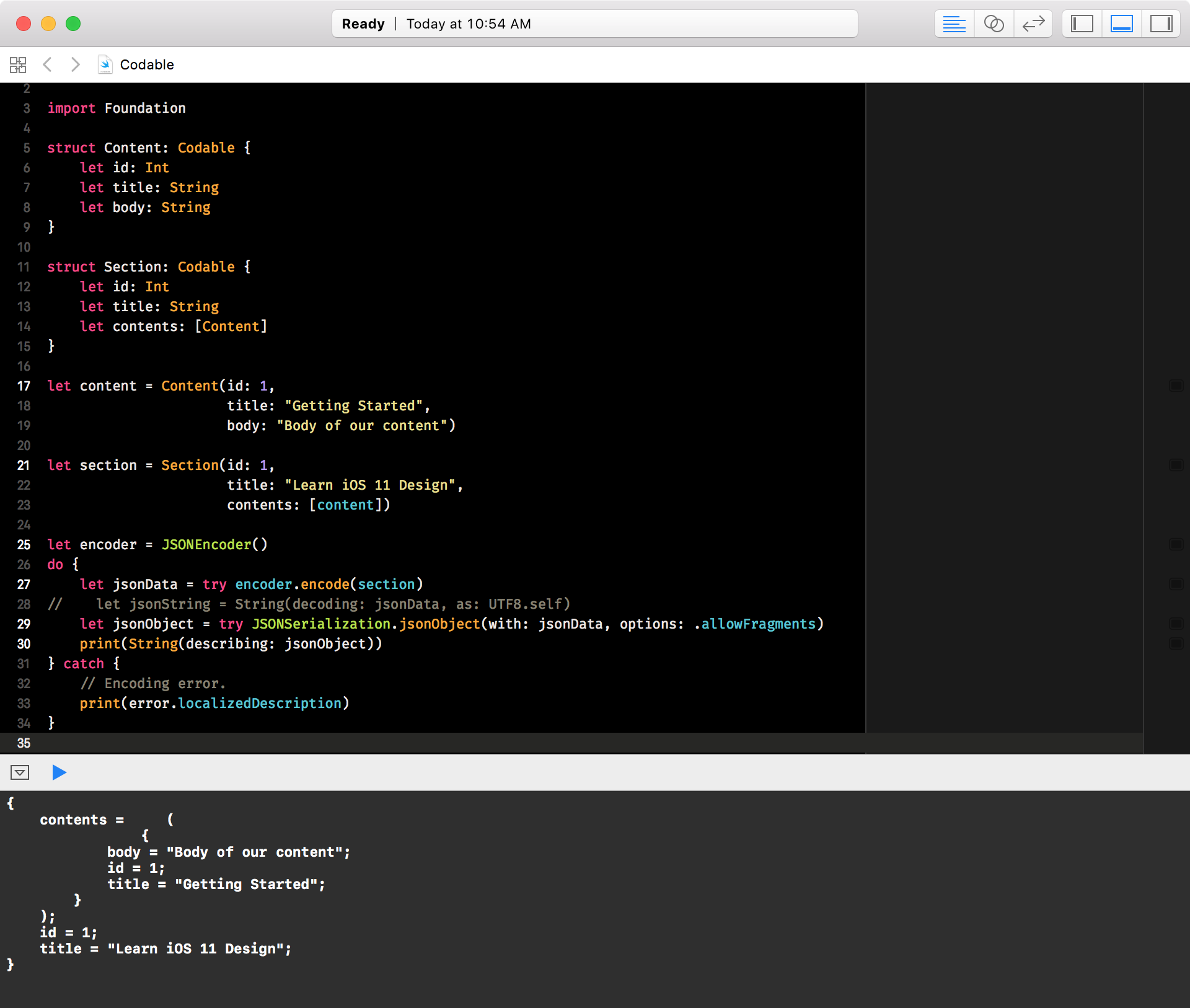The height and width of the screenshot is (1008, 1190).
Task: Show the Version editor
Action: pyautogui.click(x=1033, y=24)
